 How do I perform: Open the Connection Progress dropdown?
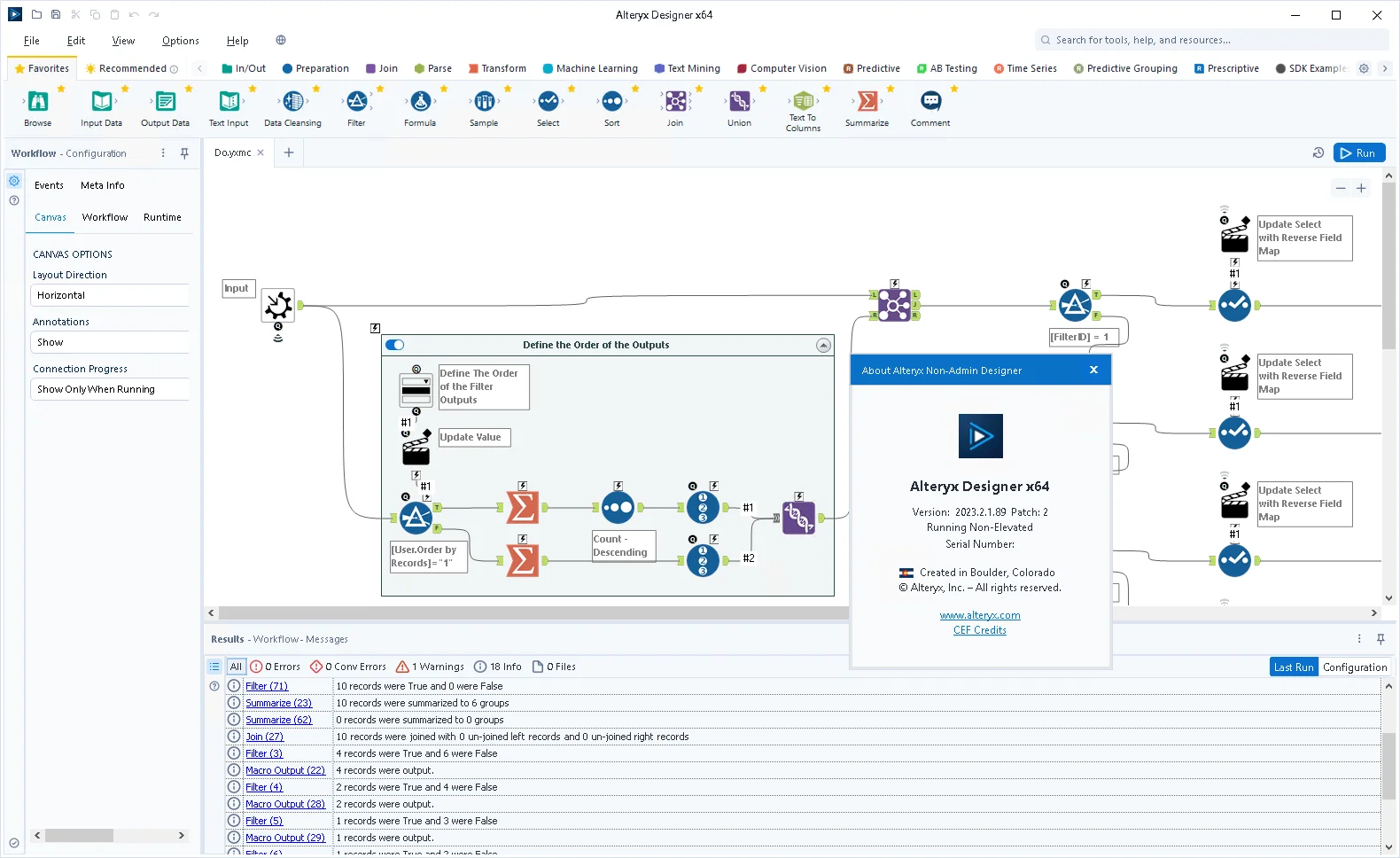[x=111, y=389]
